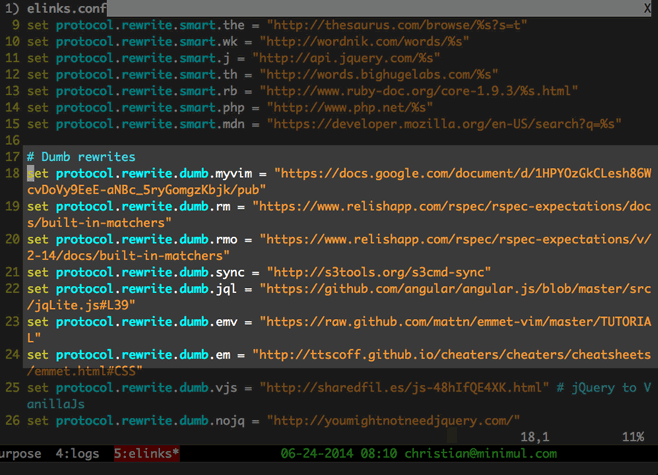Viewport: 658px width, 475px height.
Task: Close the elinks.conf tab with X
Action: click(648, 8)
